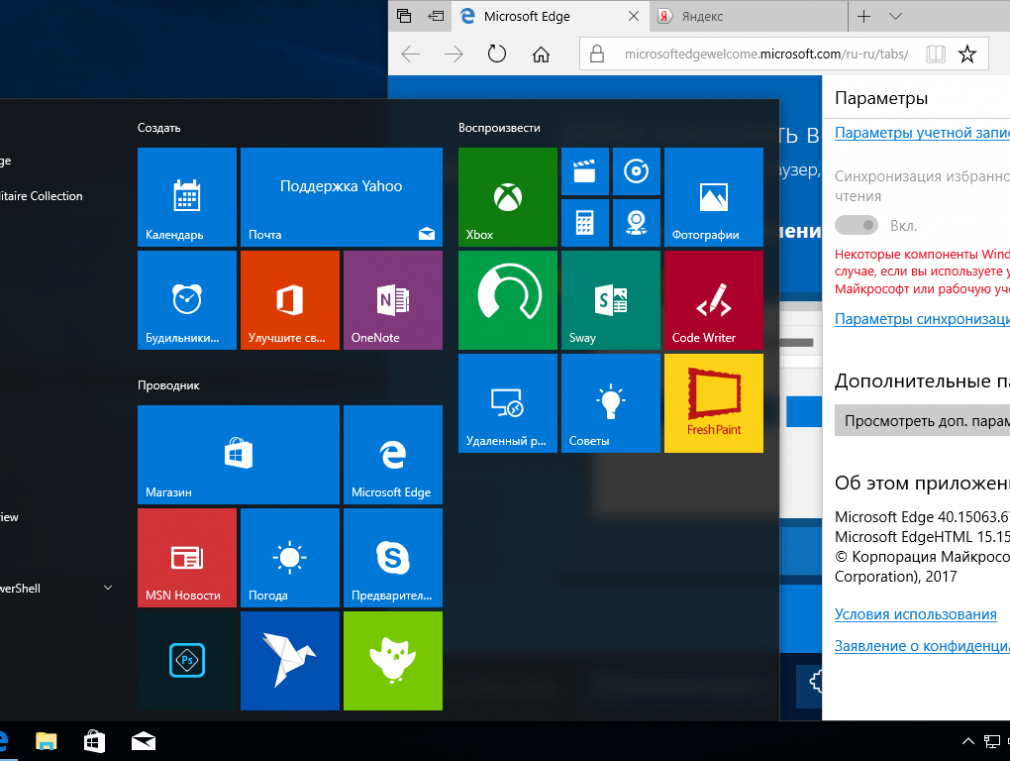1010x761 pixels.
Task: Launch the Calculator small tile
Action: coord(585,223)
